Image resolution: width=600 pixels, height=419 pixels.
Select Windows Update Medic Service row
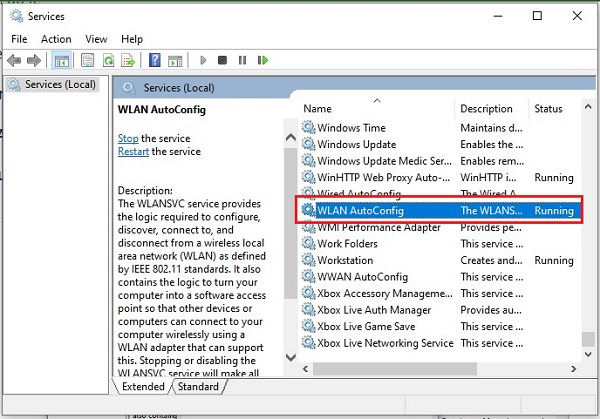[x=440, y=161]
